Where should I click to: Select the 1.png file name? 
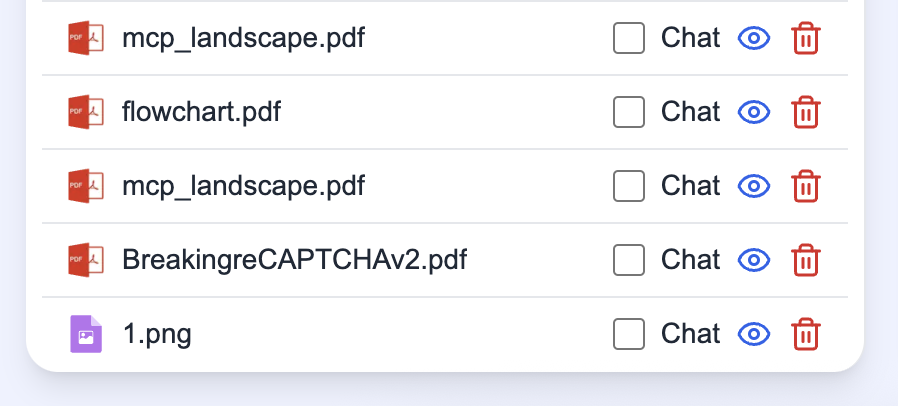tap(157, 334)
